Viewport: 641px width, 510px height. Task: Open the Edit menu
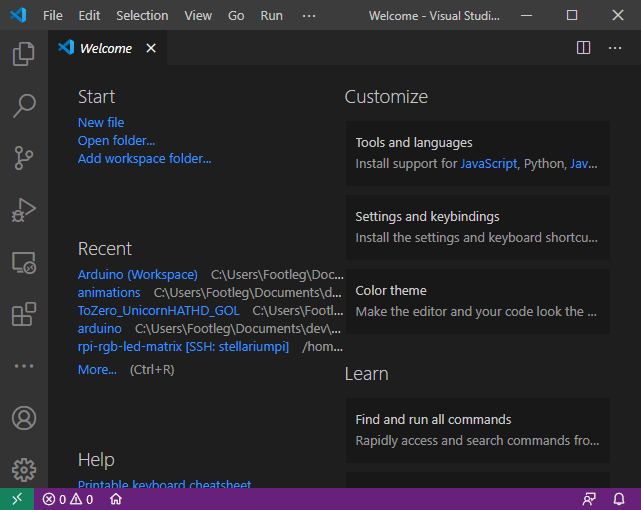(x=89, y=16)
